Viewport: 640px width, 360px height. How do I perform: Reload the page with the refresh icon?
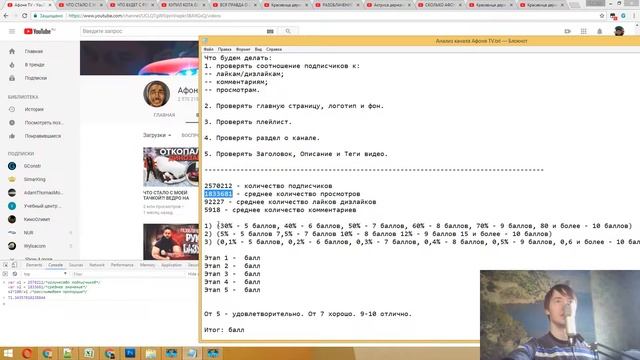24,16
